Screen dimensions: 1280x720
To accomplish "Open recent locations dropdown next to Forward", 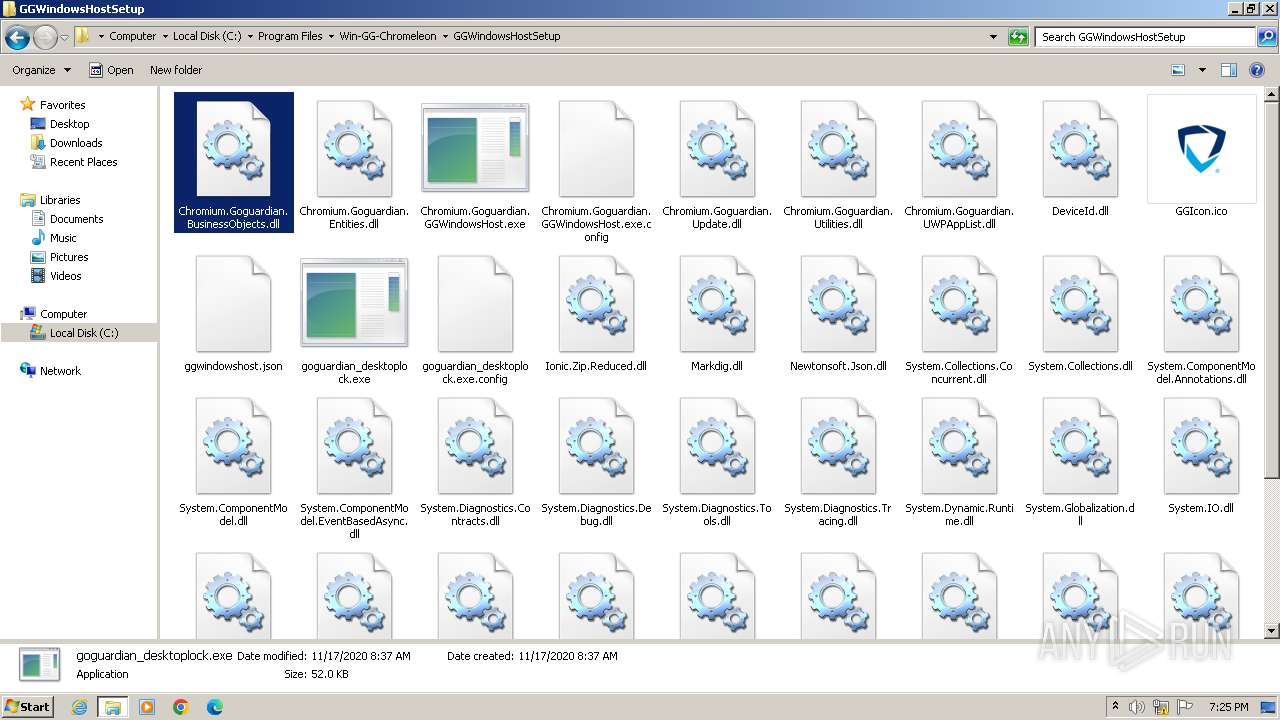I will (64, 37).
